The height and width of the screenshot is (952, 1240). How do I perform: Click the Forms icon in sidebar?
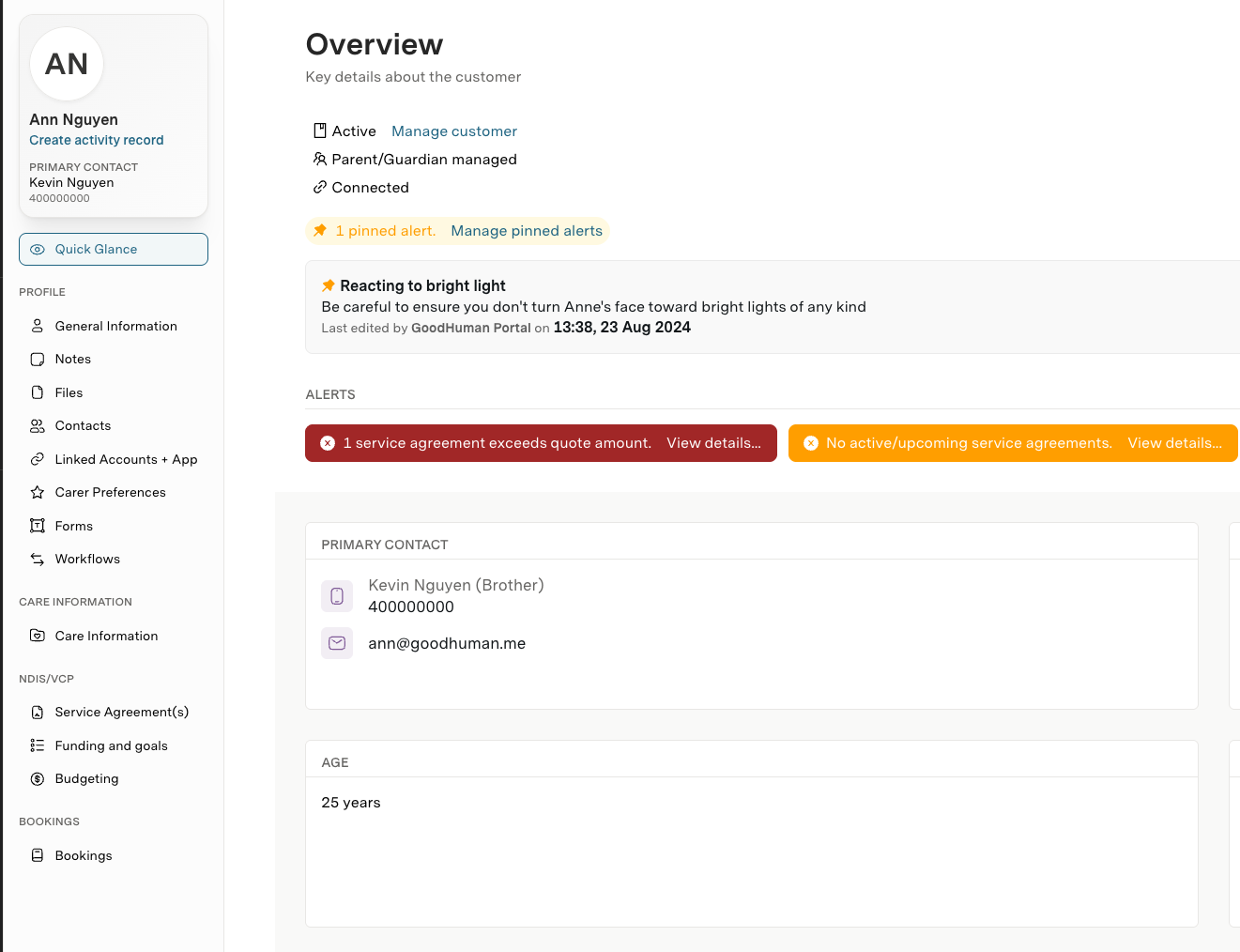click(38, 526)
